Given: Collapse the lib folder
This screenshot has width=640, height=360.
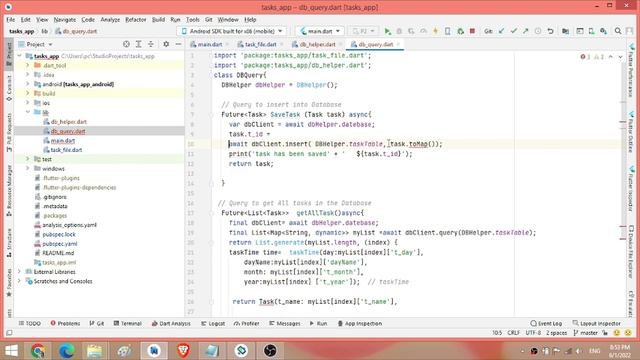Looking at the screenshot, I should coord(28,112).
